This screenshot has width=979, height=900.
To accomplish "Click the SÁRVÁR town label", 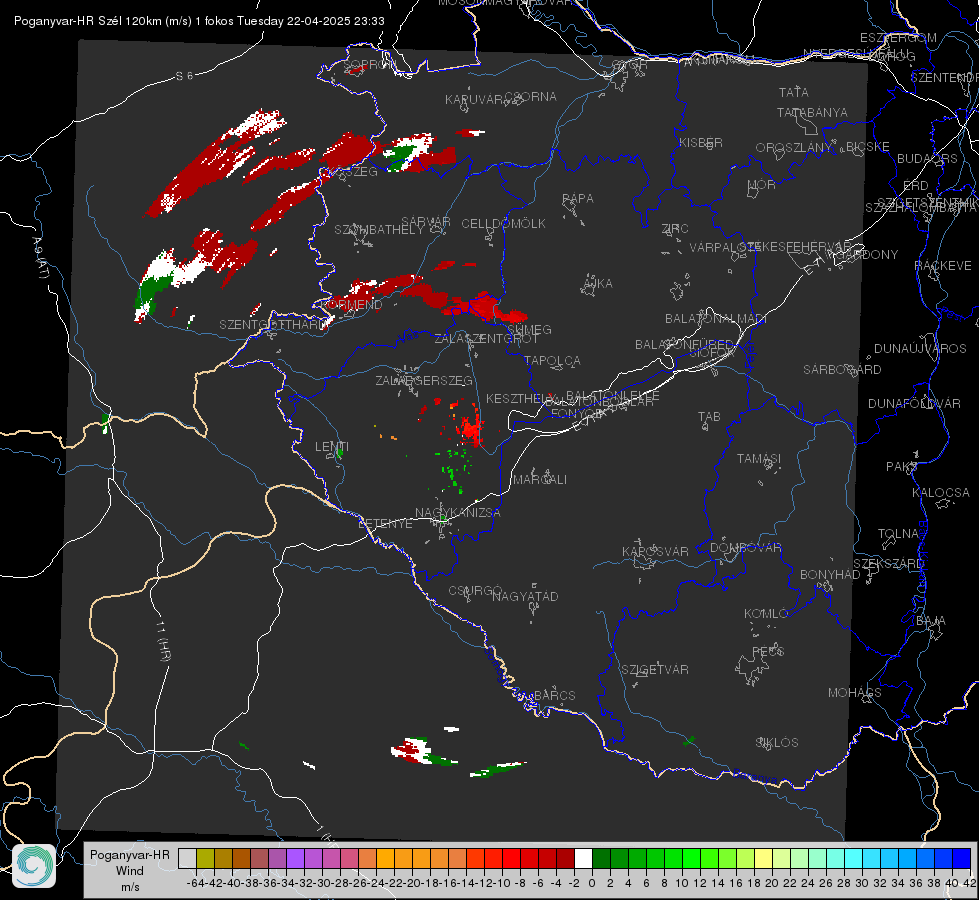I will (426, 222).
